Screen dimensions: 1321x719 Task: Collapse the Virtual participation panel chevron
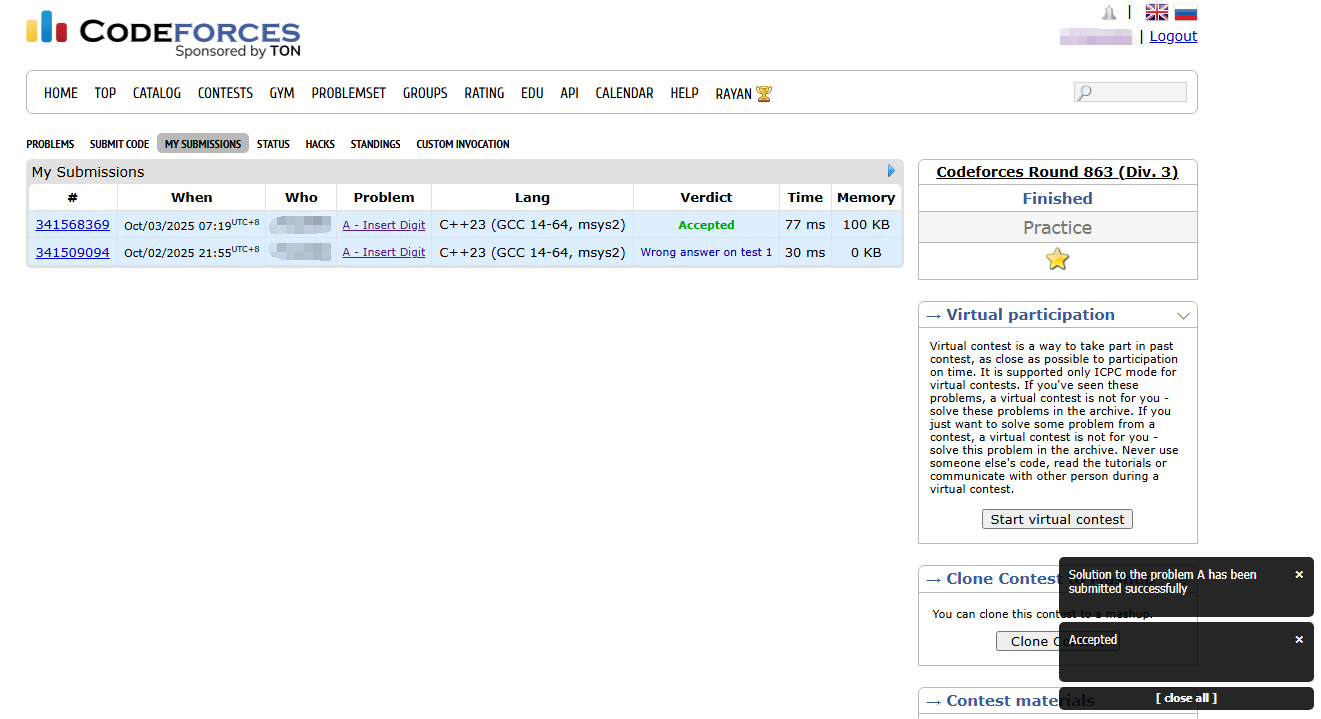pyautogui.click(x=1183, y=315)
